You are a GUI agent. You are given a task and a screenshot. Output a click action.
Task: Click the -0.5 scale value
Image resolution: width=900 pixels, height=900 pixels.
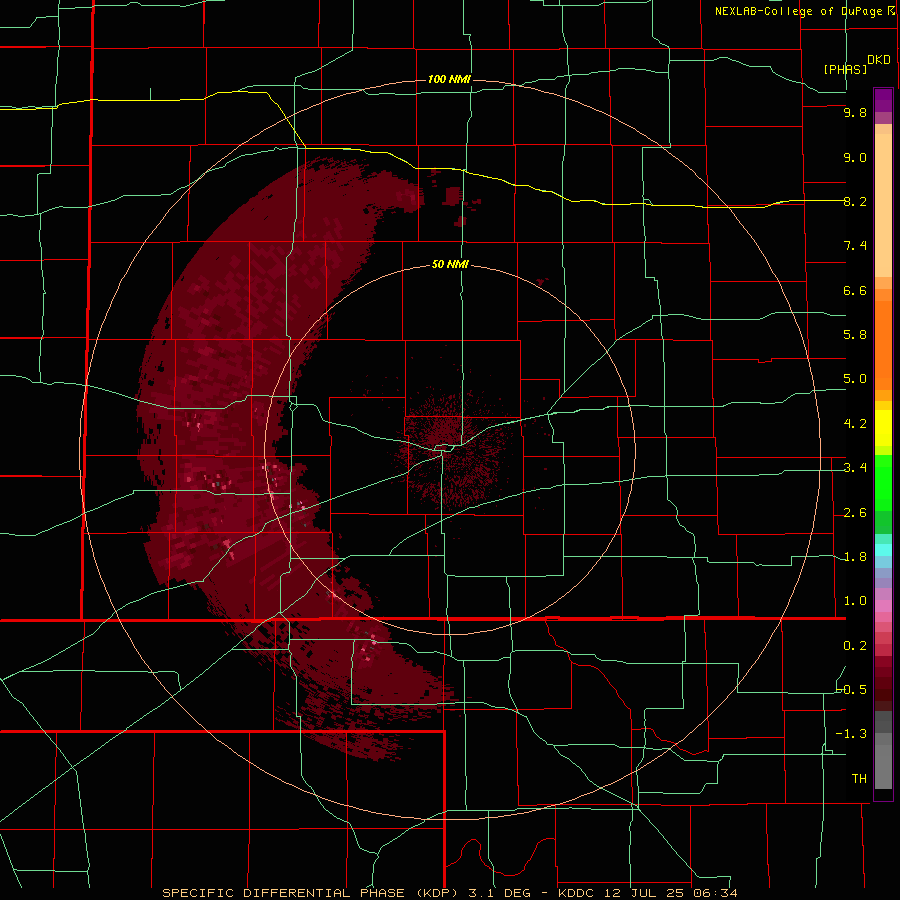tap(852, 690)
